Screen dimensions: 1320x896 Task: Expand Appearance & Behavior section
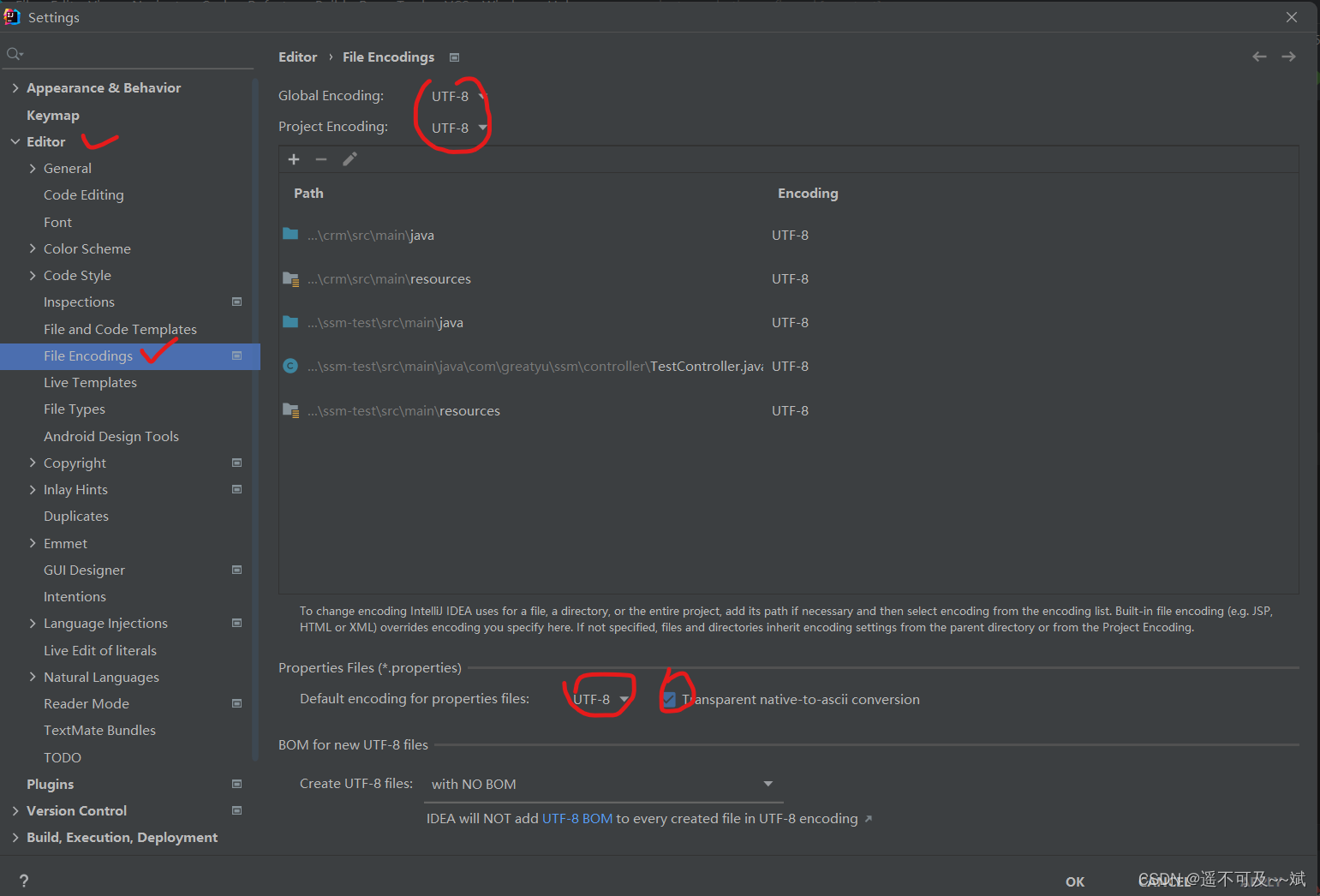click(15, 87)
